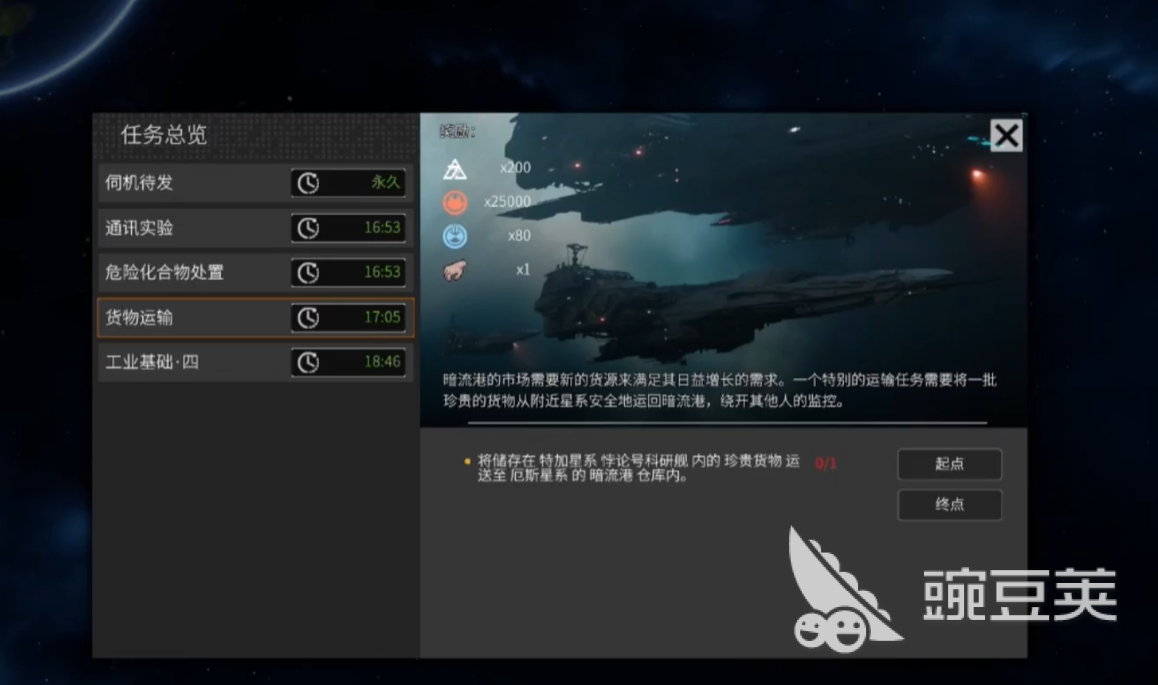Click the objective text starting 将储存在 特加星系
The width and height of the screenshot is (1158, 685).
click(x=639, y=468)
